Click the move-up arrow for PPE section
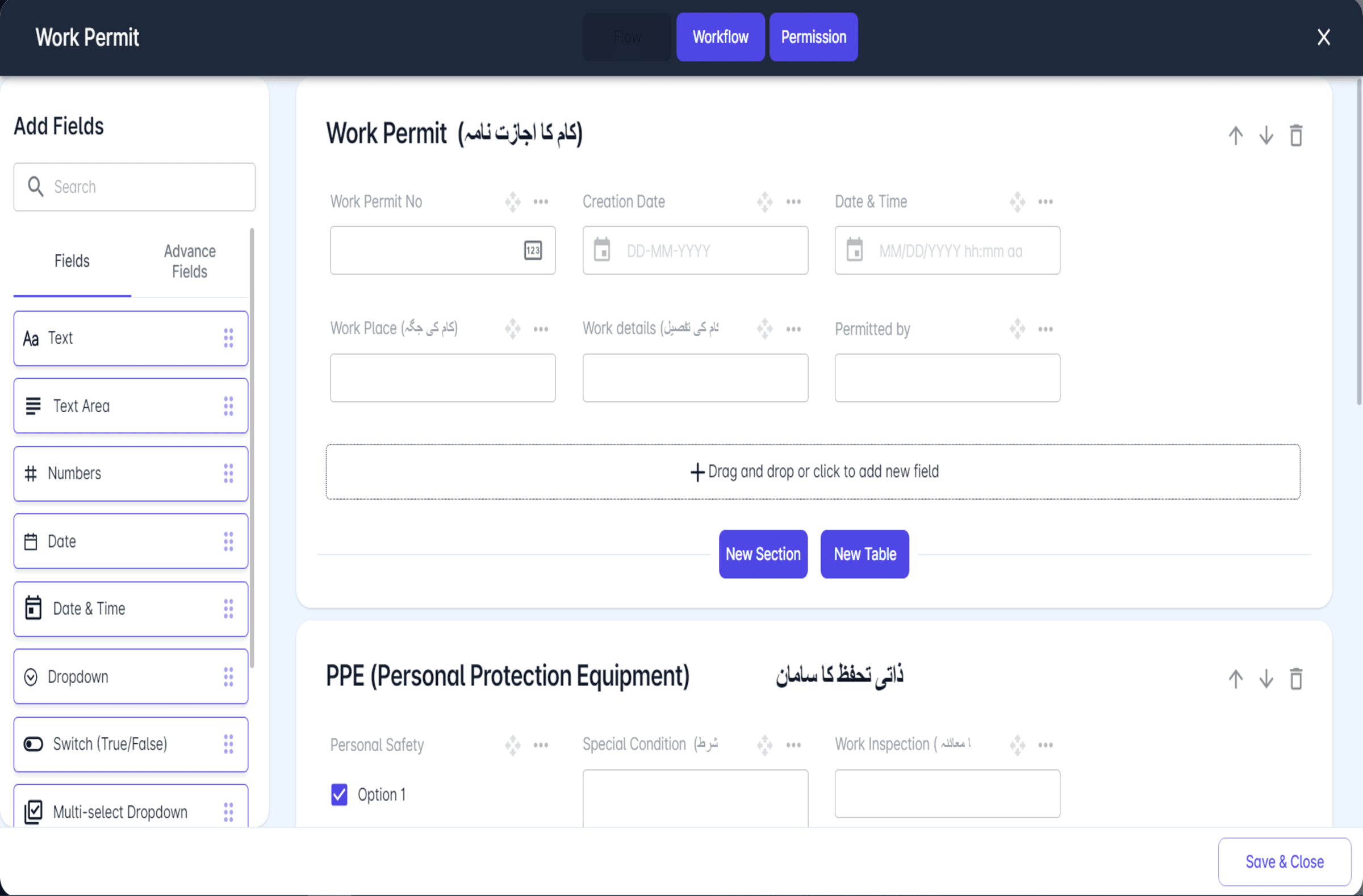The height and width of the screenshot is (896, 1363). 1236,679
